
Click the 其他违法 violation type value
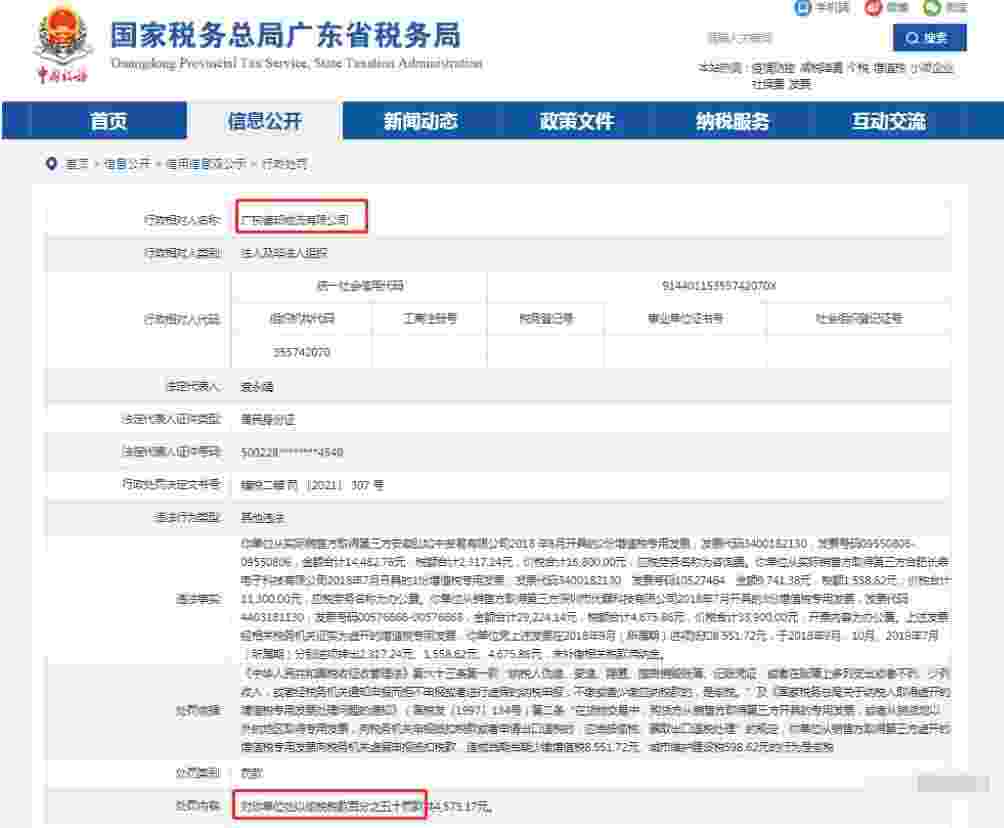tap(263, 517)
